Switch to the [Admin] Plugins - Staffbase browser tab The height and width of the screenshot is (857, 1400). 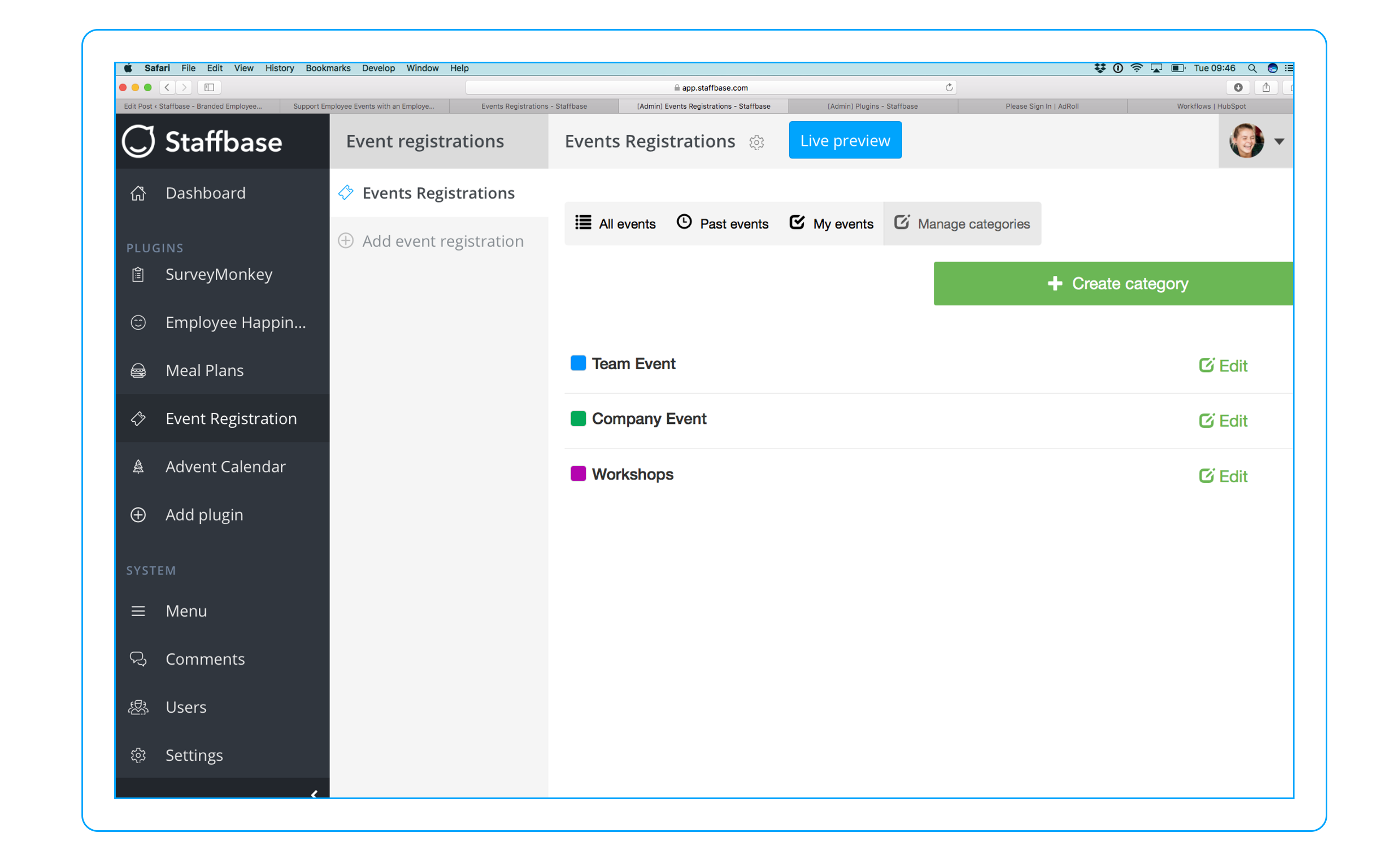tap(872, 106)
